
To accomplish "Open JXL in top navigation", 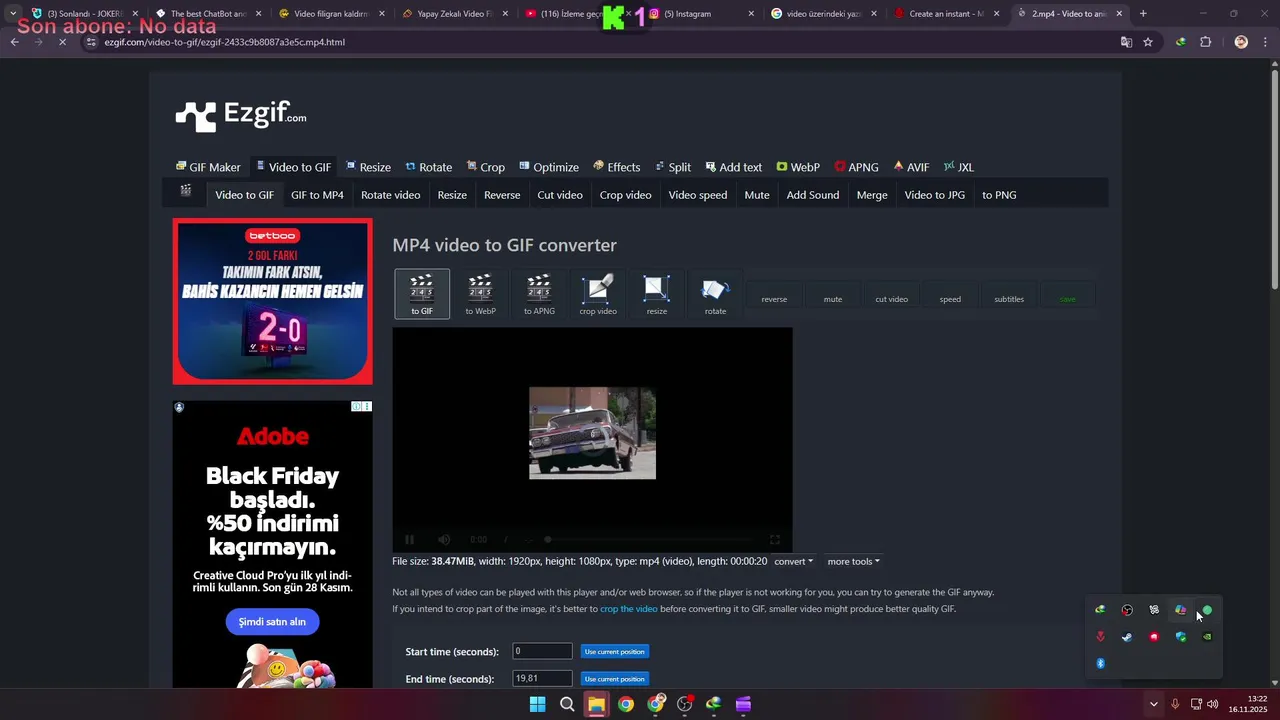I will (959, 167).
